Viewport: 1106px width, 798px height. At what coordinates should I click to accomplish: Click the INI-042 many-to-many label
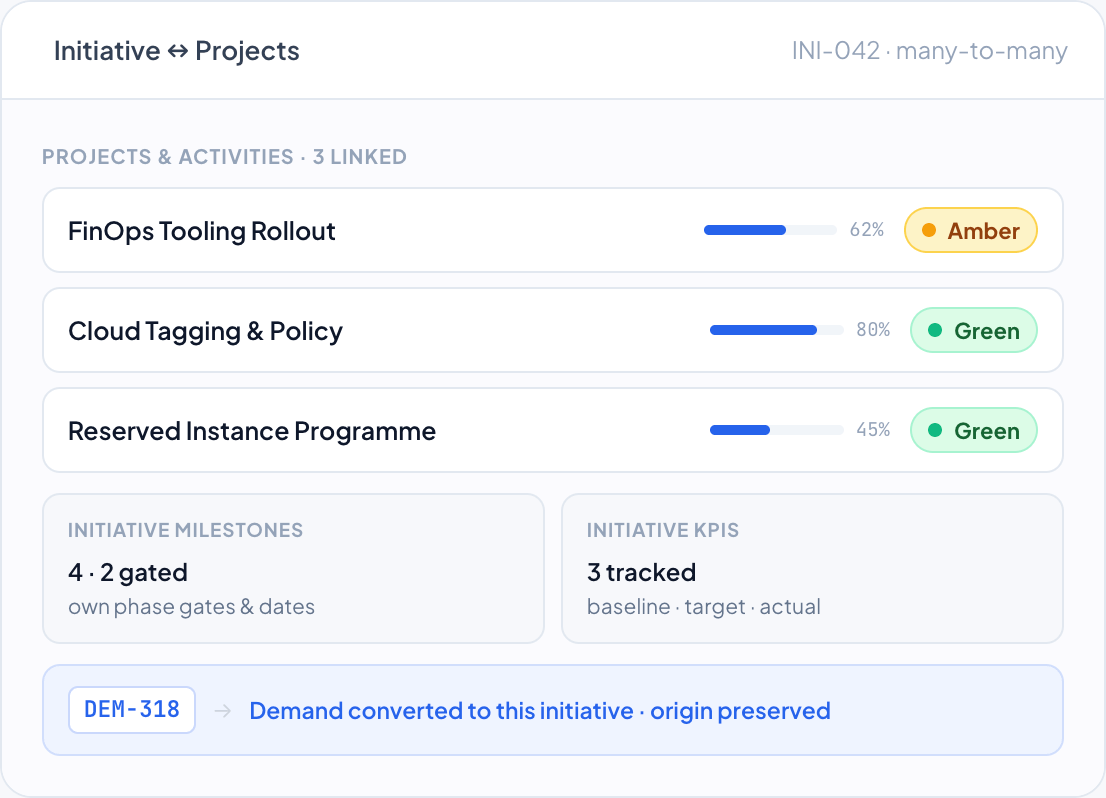tap(930, 51)
